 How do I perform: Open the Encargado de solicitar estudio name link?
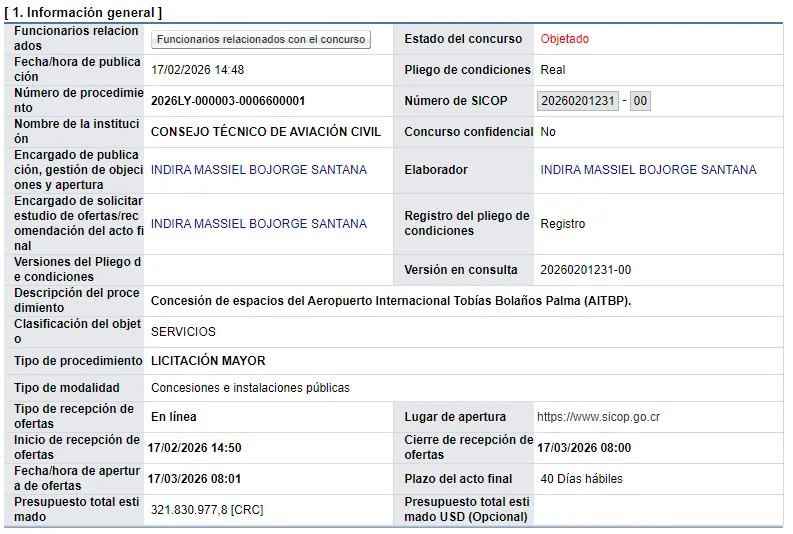pyautogui.click(x=258, y=224)
